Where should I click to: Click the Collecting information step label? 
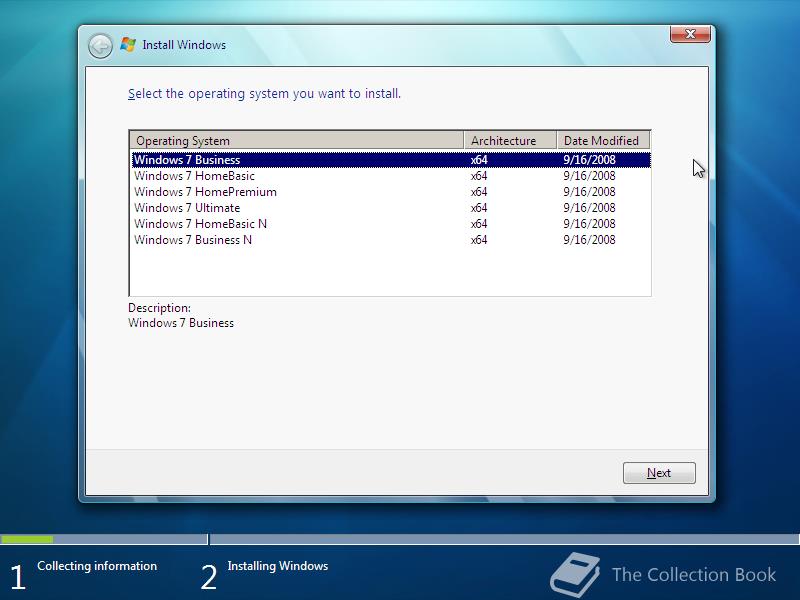coord(97,566)
